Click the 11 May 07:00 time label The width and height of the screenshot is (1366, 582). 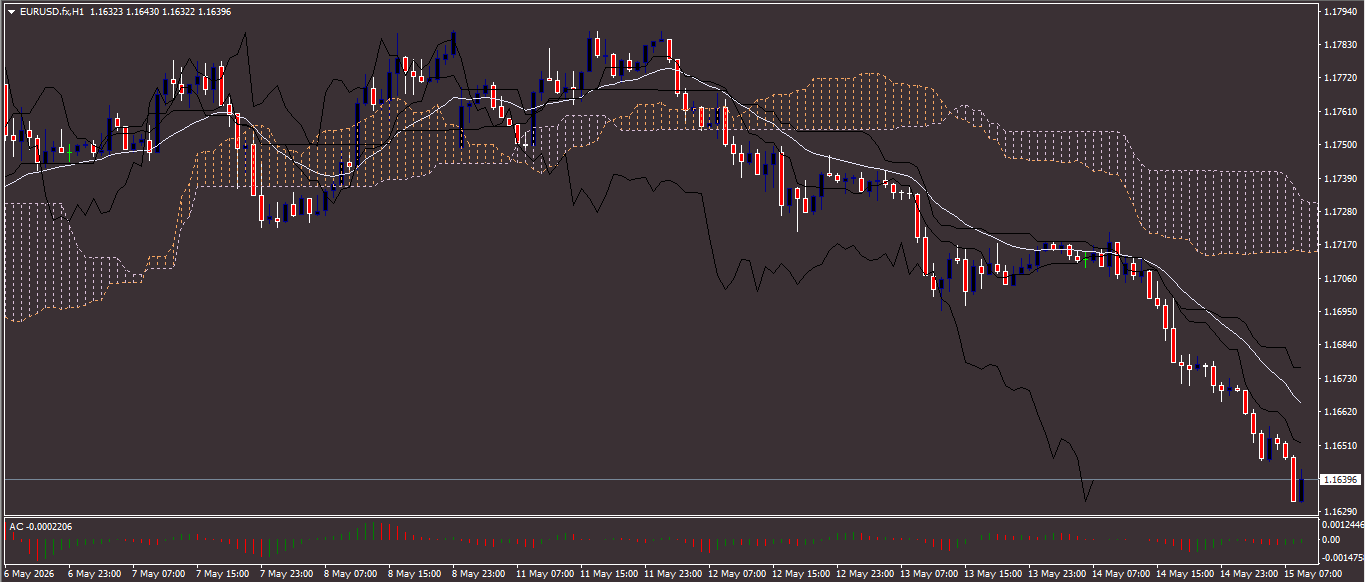545,575
